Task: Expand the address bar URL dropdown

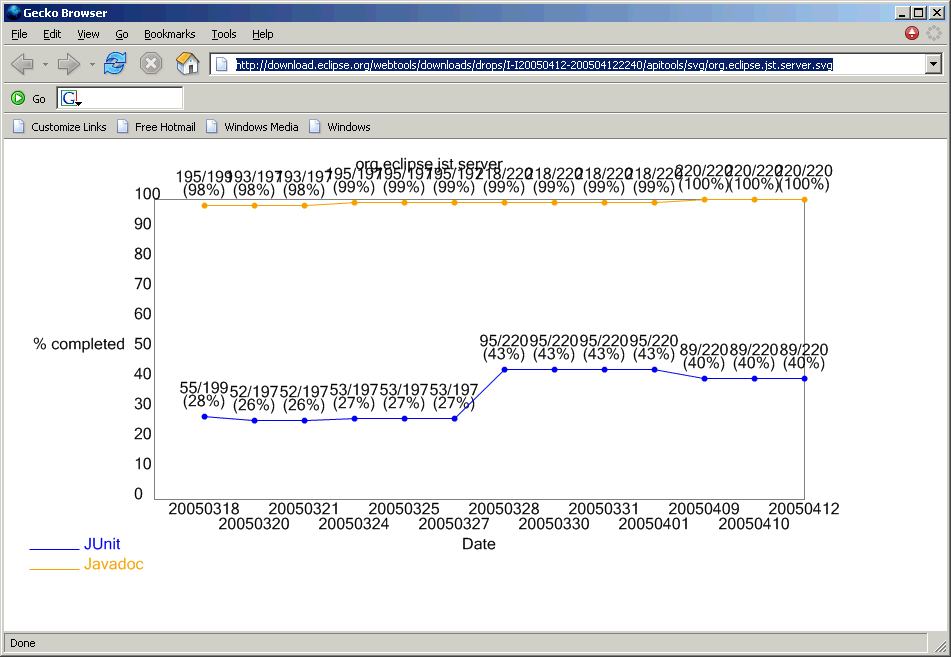Action: tap(933, 65)
